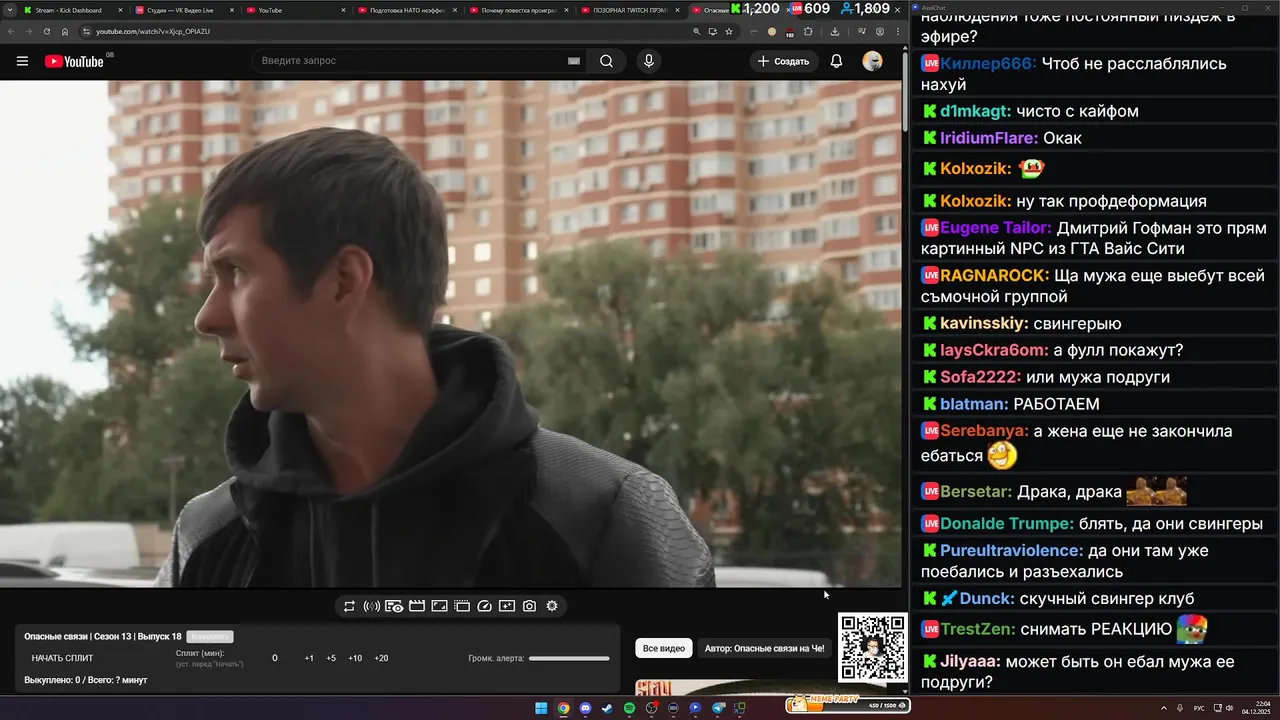Image resolution: width=1280 pixels, height=720 pixels.
Task: Click the РУС language indicator
Action: coord(1199,708)
